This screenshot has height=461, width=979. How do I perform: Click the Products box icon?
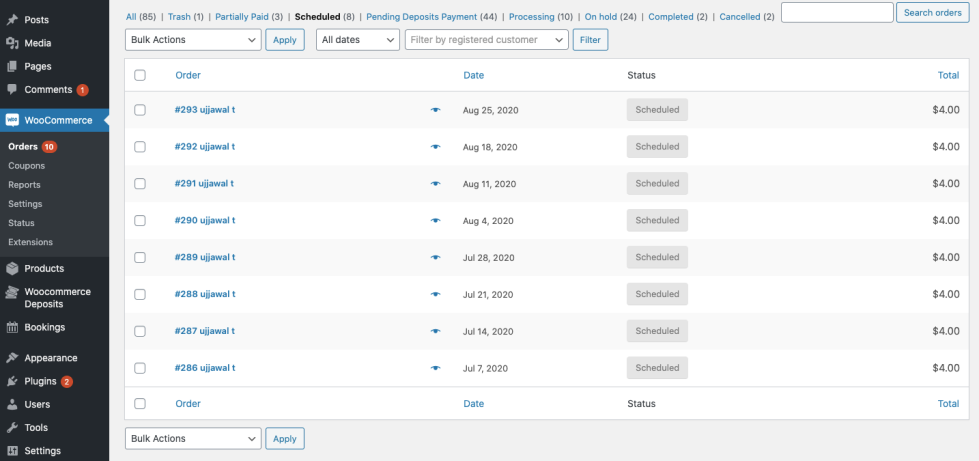[12, 268]
